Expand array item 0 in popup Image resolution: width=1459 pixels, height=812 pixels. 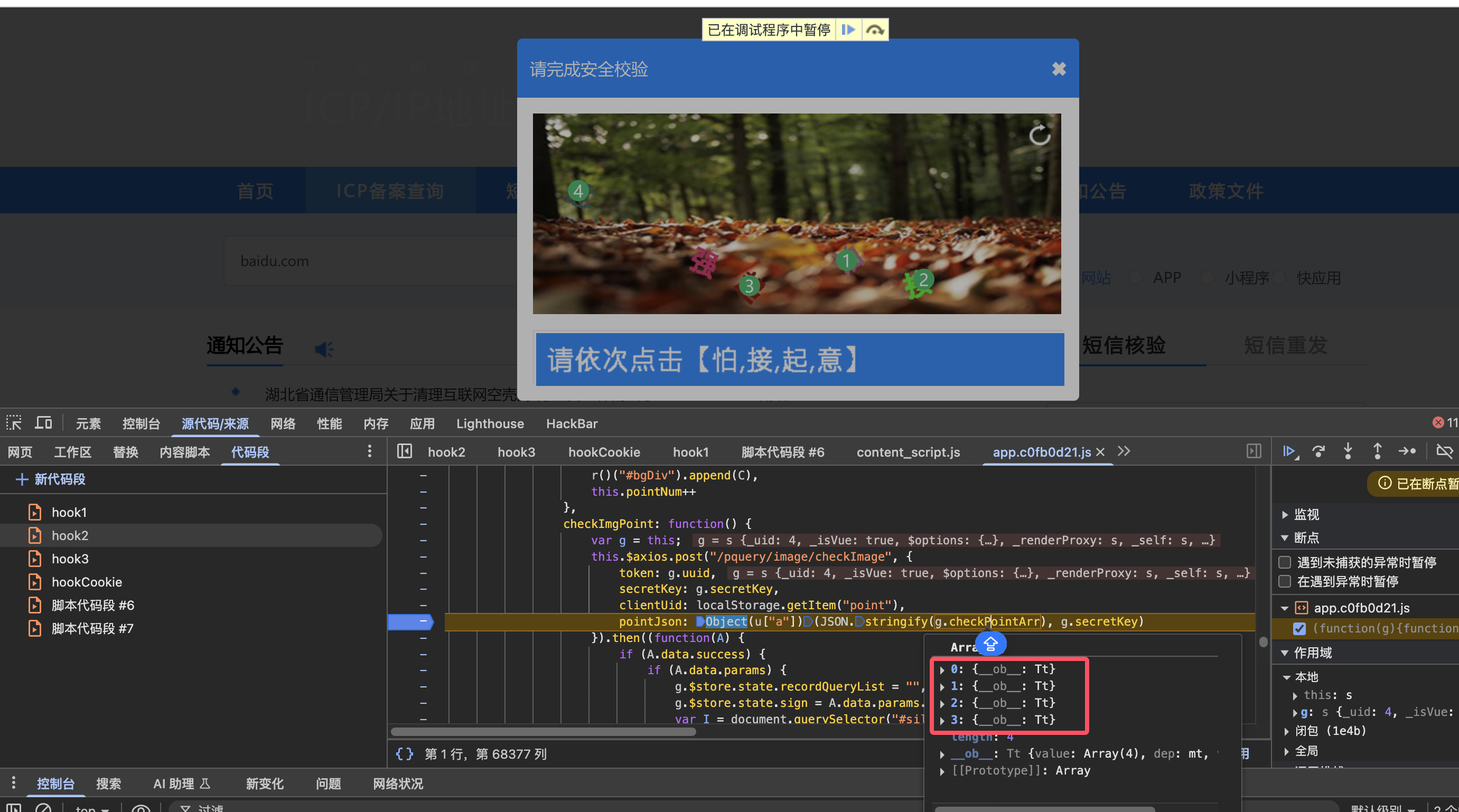coord(942,669)
